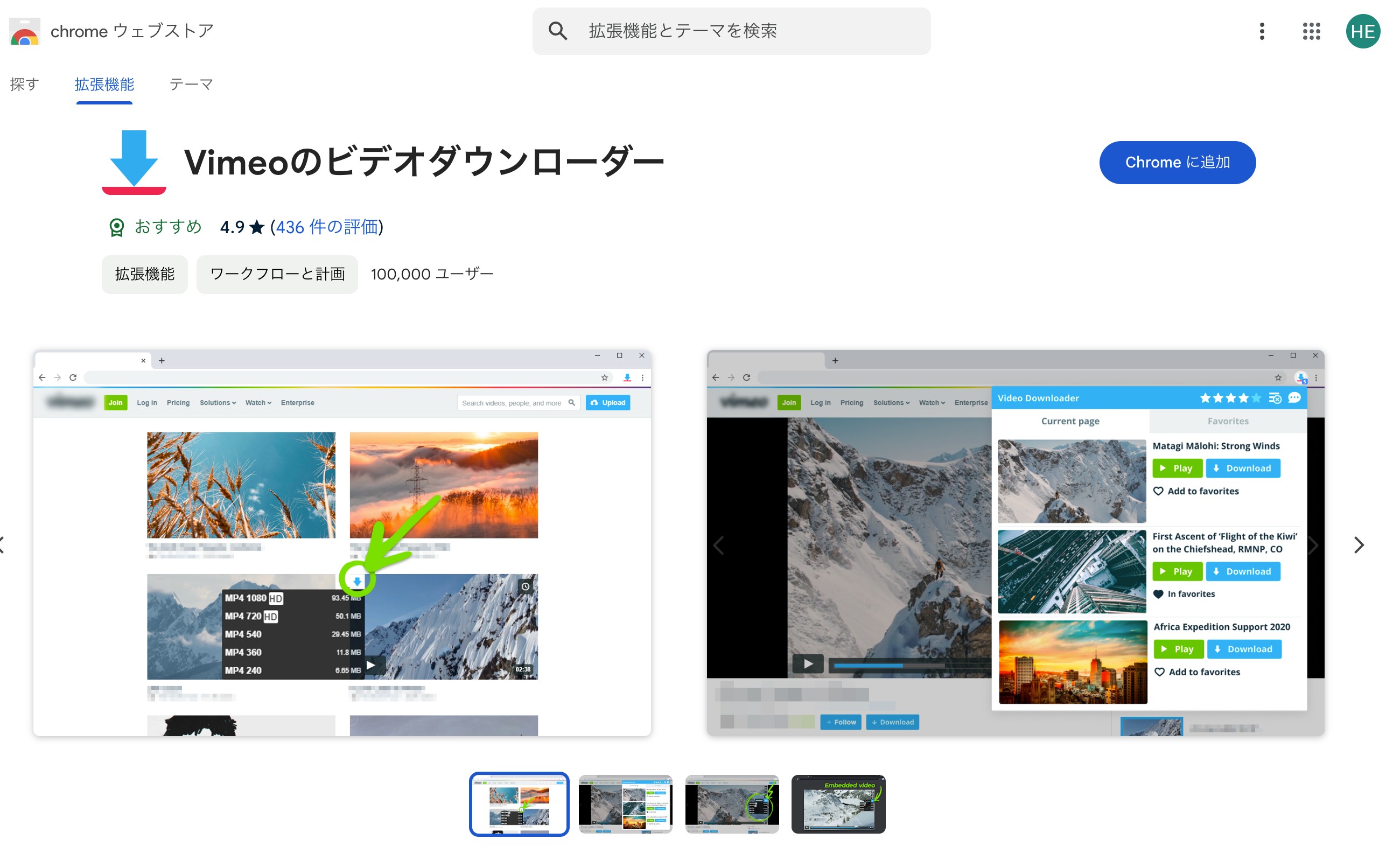Open the first large screenshot preview
Screen dimensions: 1400x867
coord(342,542)
